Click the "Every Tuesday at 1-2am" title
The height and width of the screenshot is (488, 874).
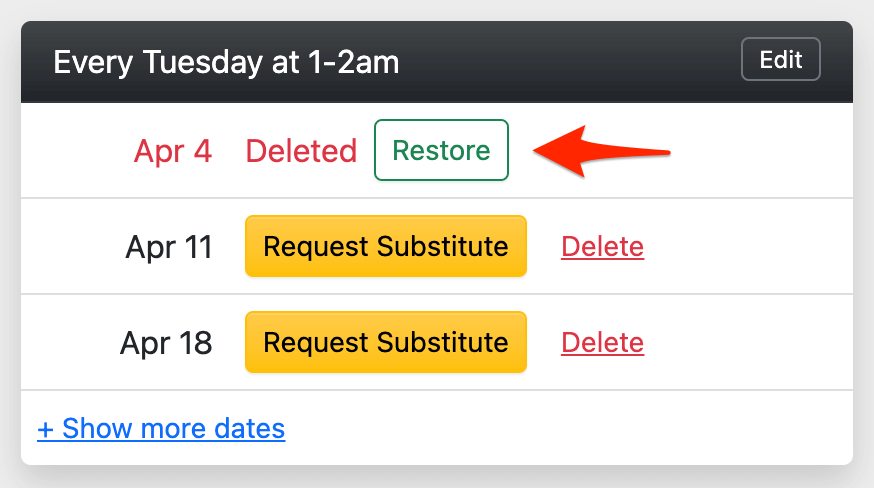click(x=226, y=62)
